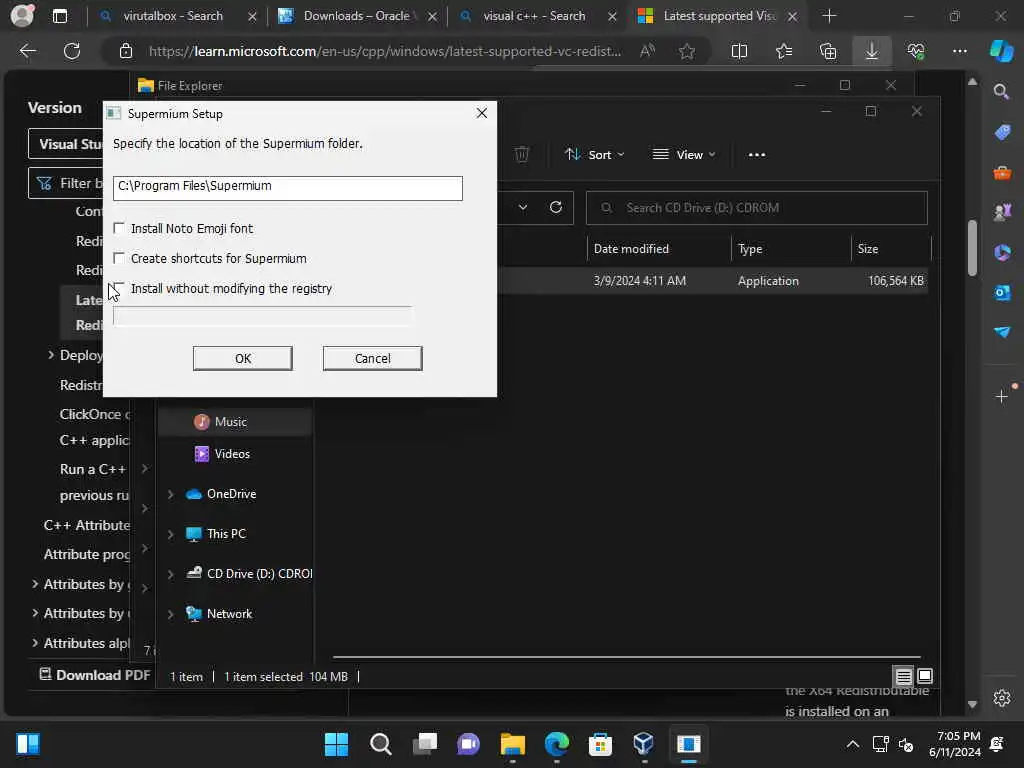Click OK in Supermium Setup dialog
This screenshot has height=768, width=1024.
[x=242, y=358]
